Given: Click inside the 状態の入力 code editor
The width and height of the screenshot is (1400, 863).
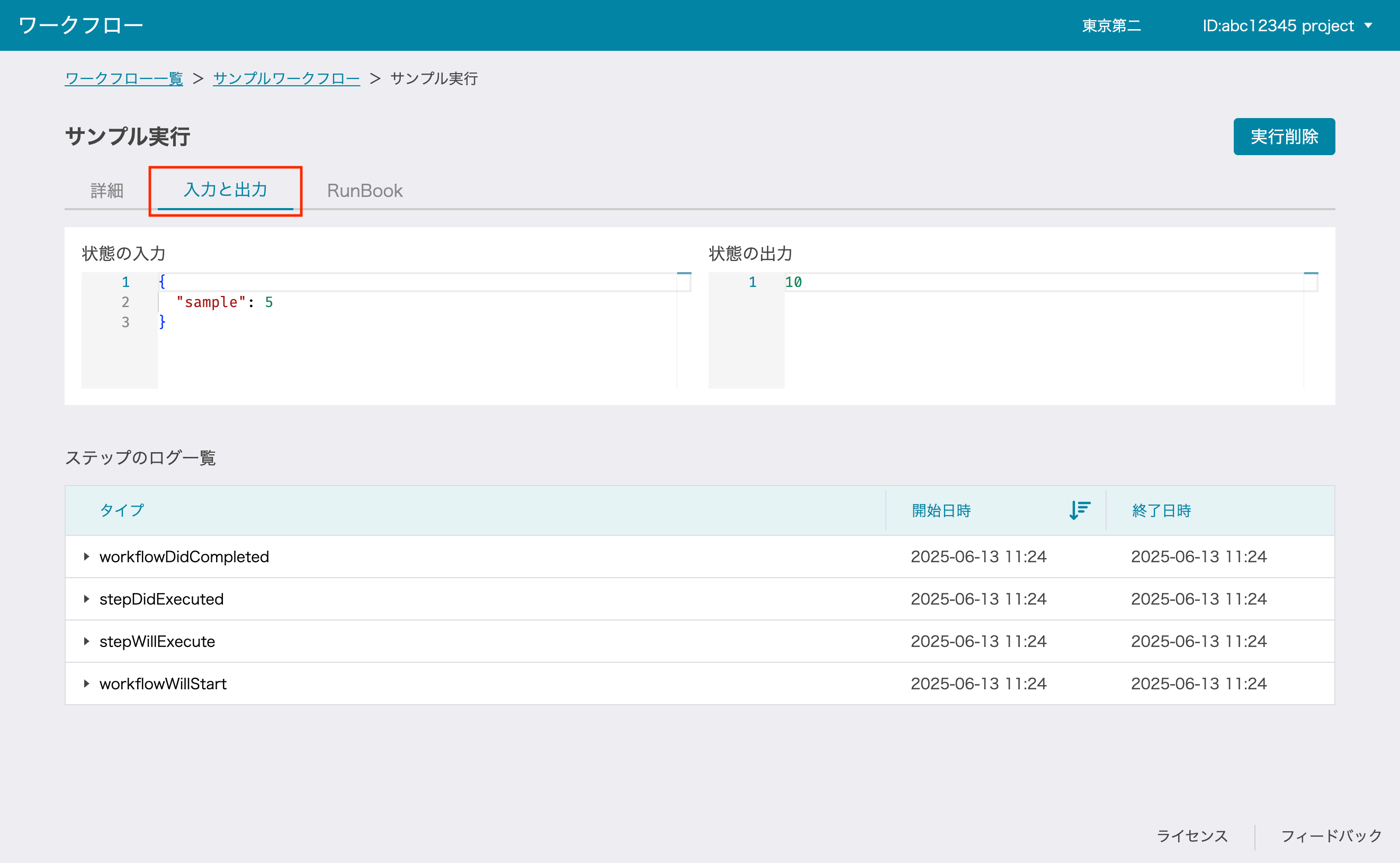Looking at the screenshot, I should pos(387,330).
